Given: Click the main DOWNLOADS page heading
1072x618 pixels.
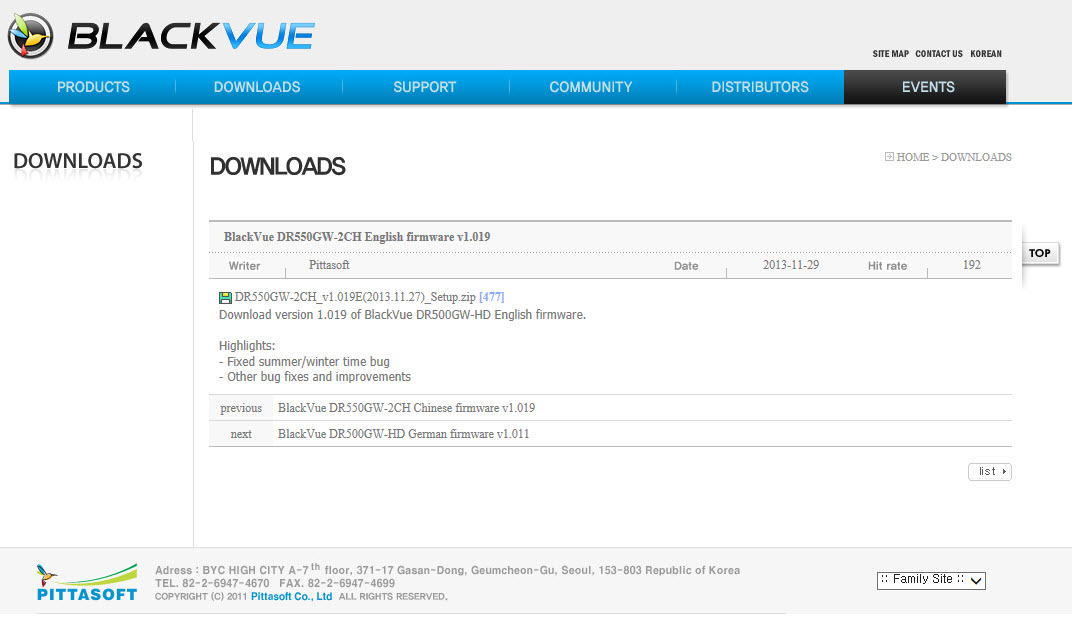Looking at the screenshot, I should click(278, 167).
